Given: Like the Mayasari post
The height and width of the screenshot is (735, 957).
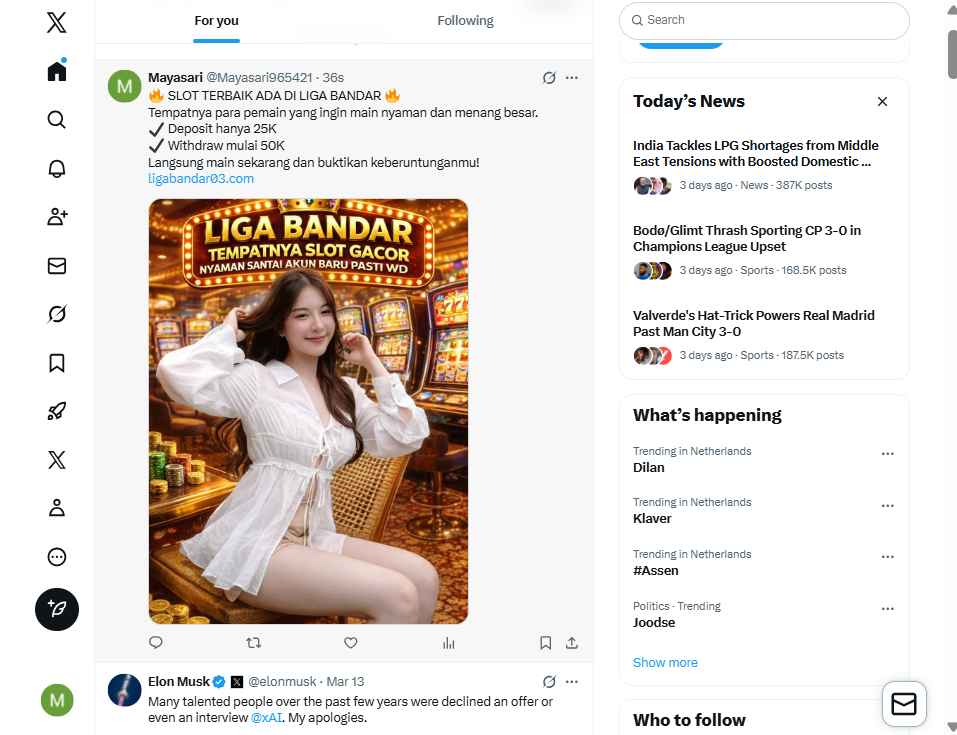Looking at the screenshot, I should tap(350, 643).
